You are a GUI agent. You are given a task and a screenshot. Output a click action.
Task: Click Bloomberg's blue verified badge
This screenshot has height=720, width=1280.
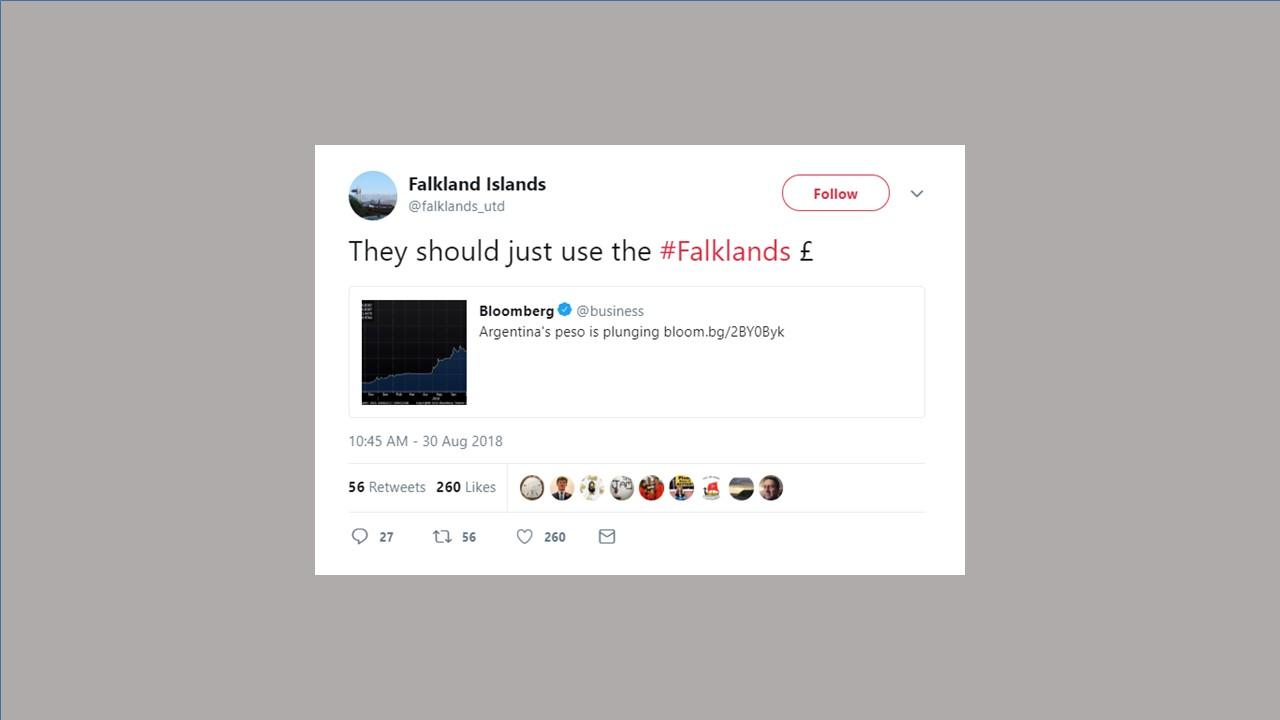565,310
